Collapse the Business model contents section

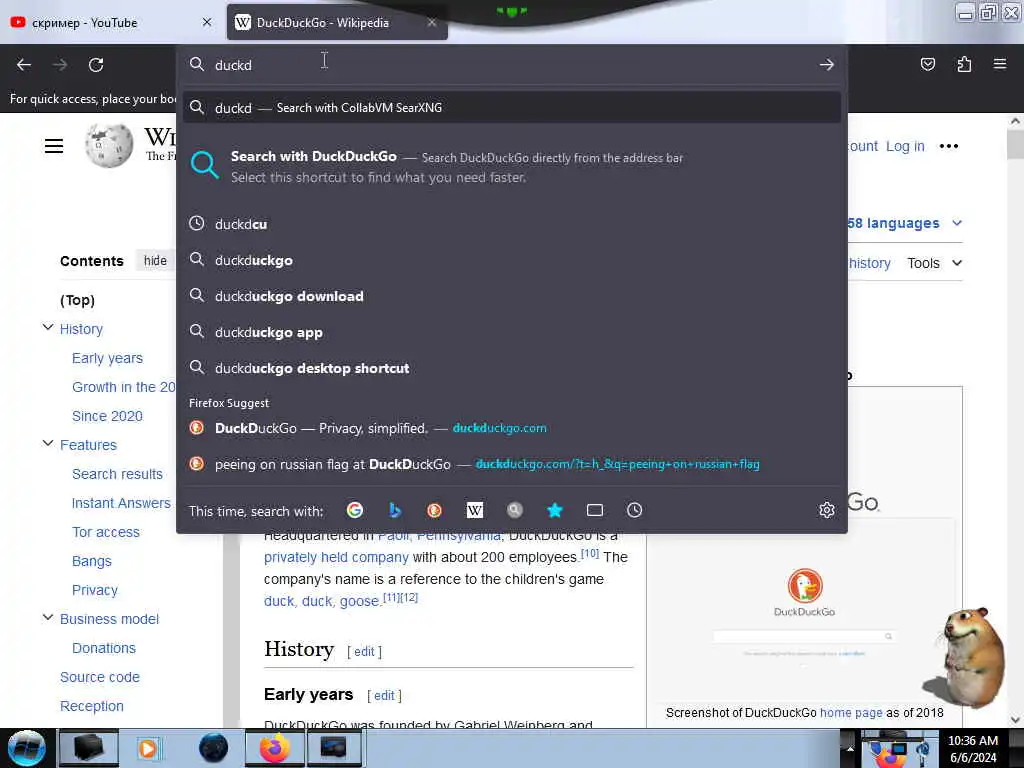coord(48,617)
